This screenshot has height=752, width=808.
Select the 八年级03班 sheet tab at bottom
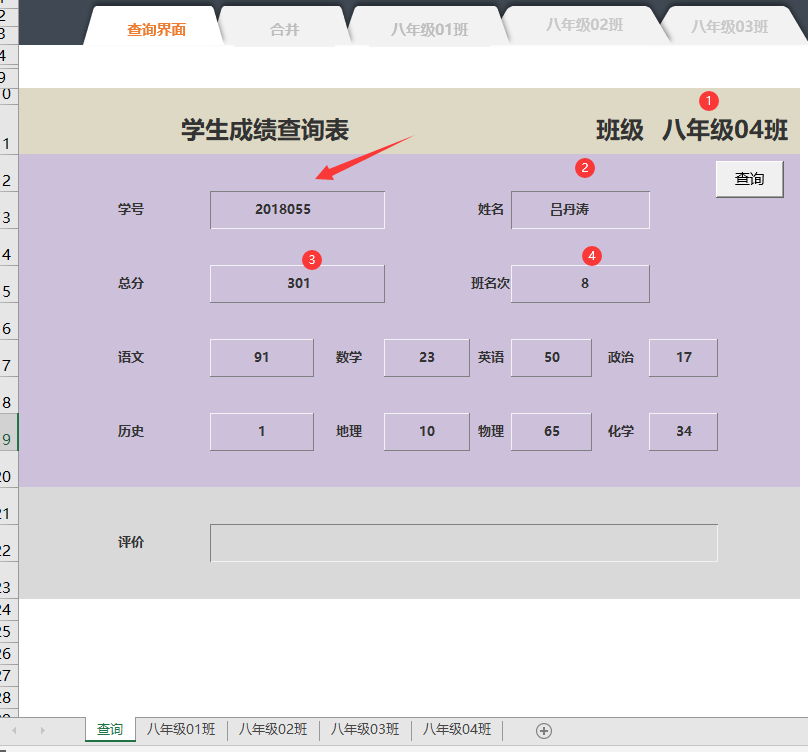coord(365,729)
